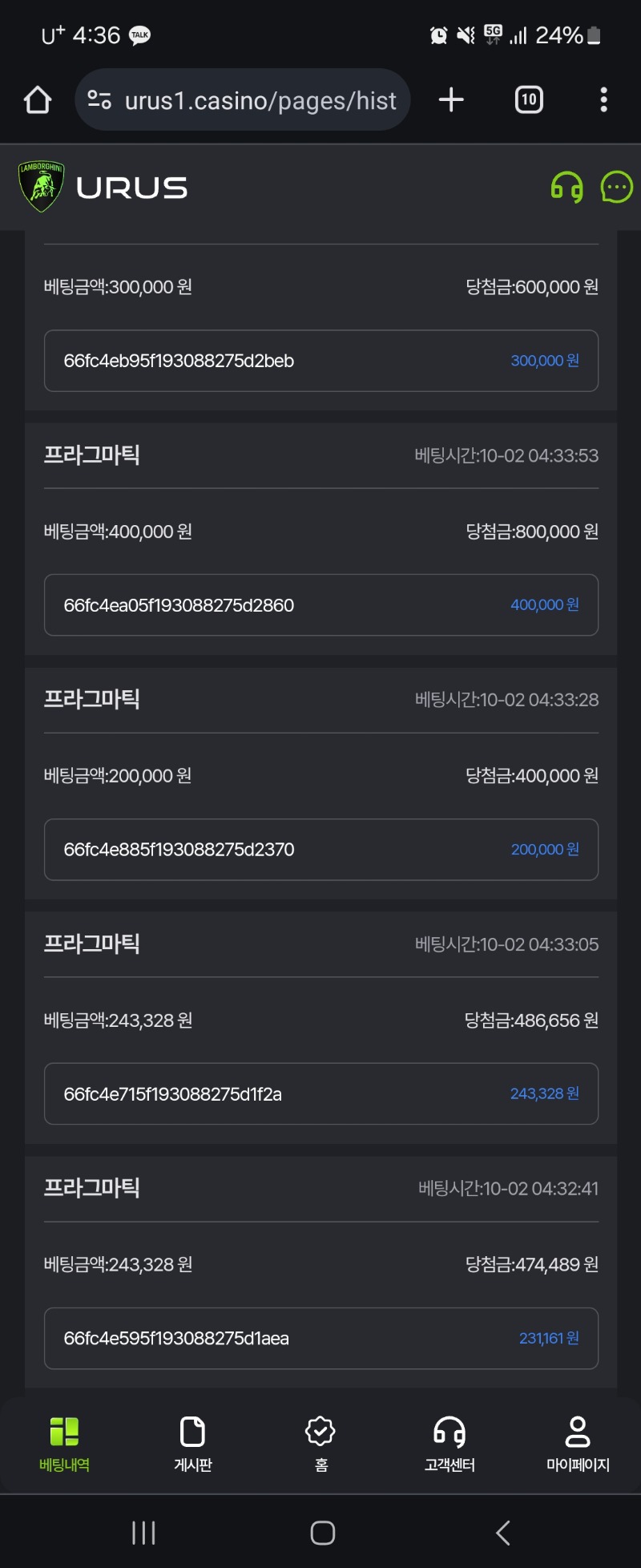Open the site settings icon in address bar
The image size is (641, 1568).
click(99, 100)
